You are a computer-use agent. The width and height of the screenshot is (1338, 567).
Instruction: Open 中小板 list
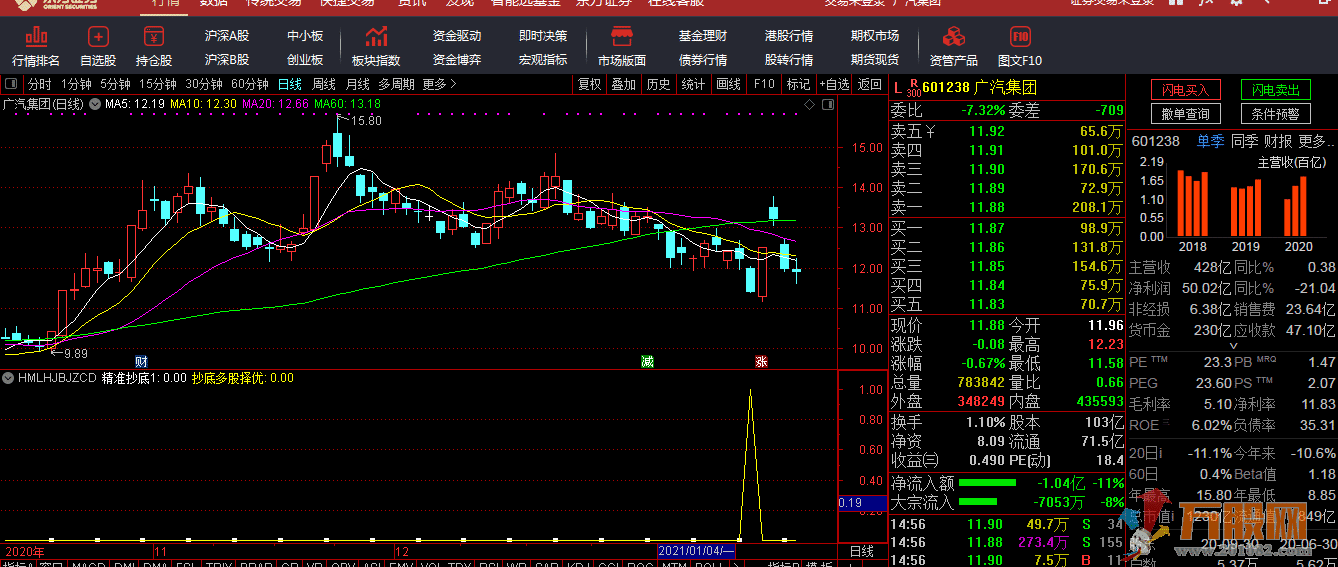click(305, 36)
